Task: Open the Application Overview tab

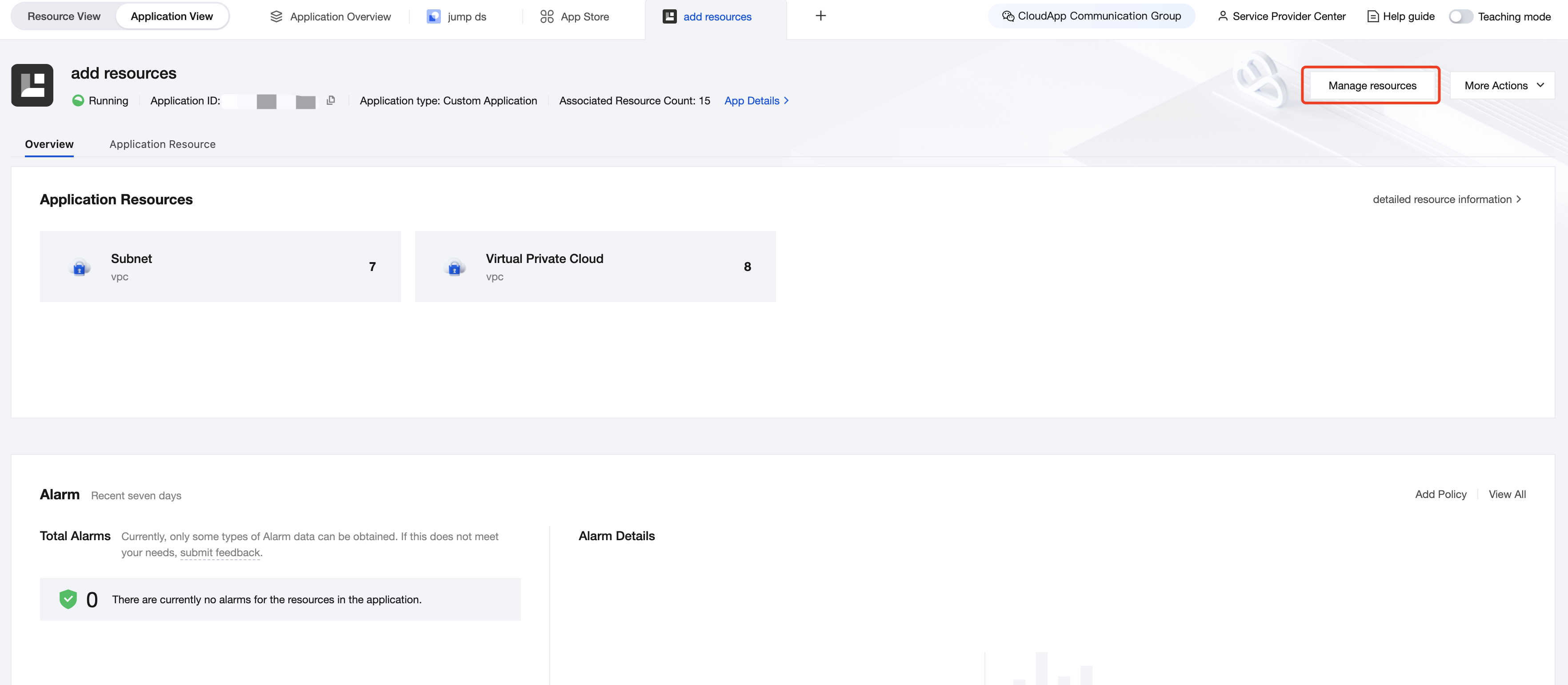Action: pyautogui.click(x=331, y=16)
